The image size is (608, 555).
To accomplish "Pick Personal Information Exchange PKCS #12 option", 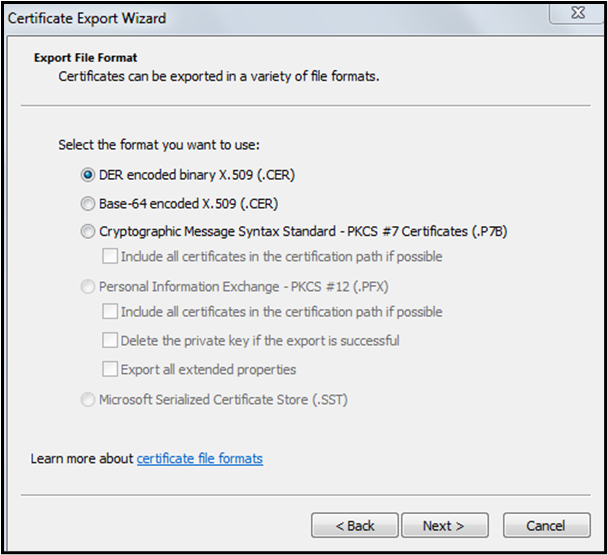I will pos(88,287).
